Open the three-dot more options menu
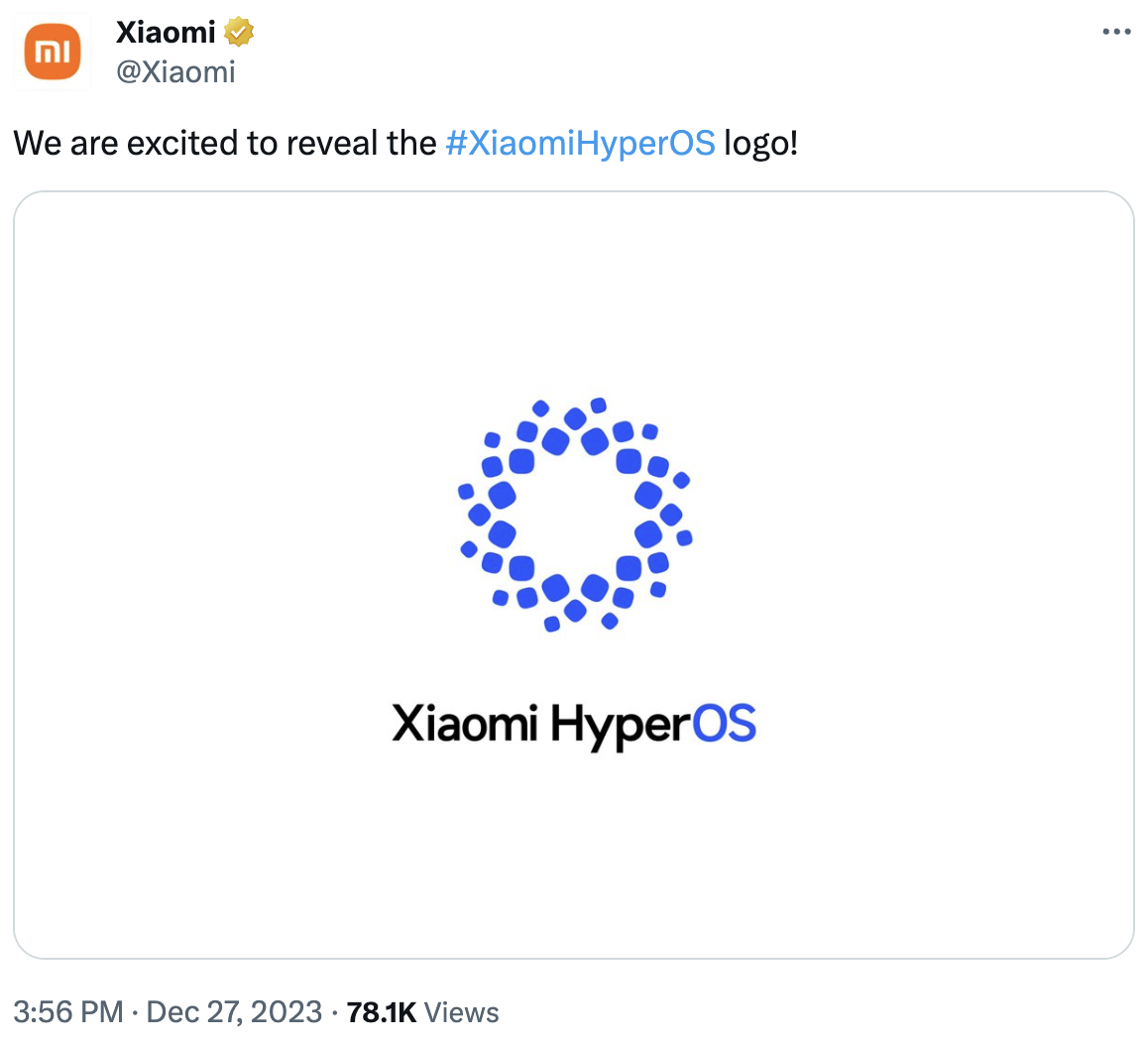Viewport: 1148px width, 1045px height. coord(1116,32)
